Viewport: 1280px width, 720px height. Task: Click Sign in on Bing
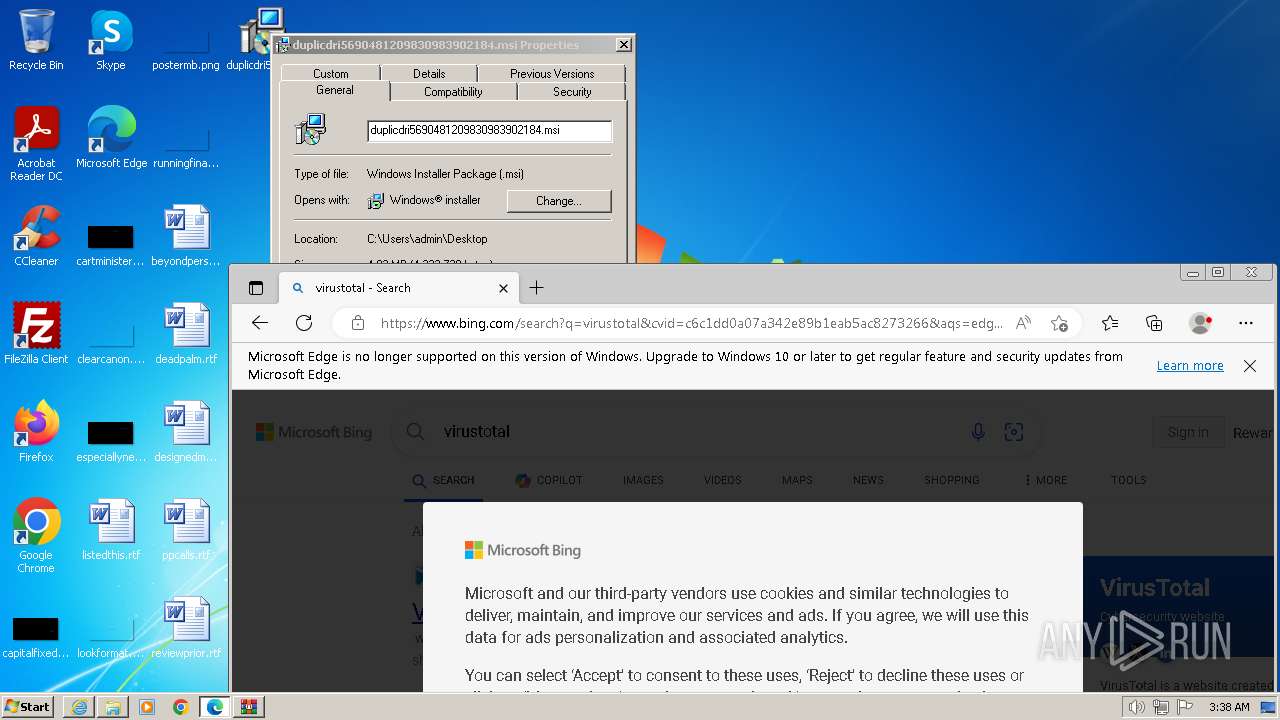[1188, 432]
